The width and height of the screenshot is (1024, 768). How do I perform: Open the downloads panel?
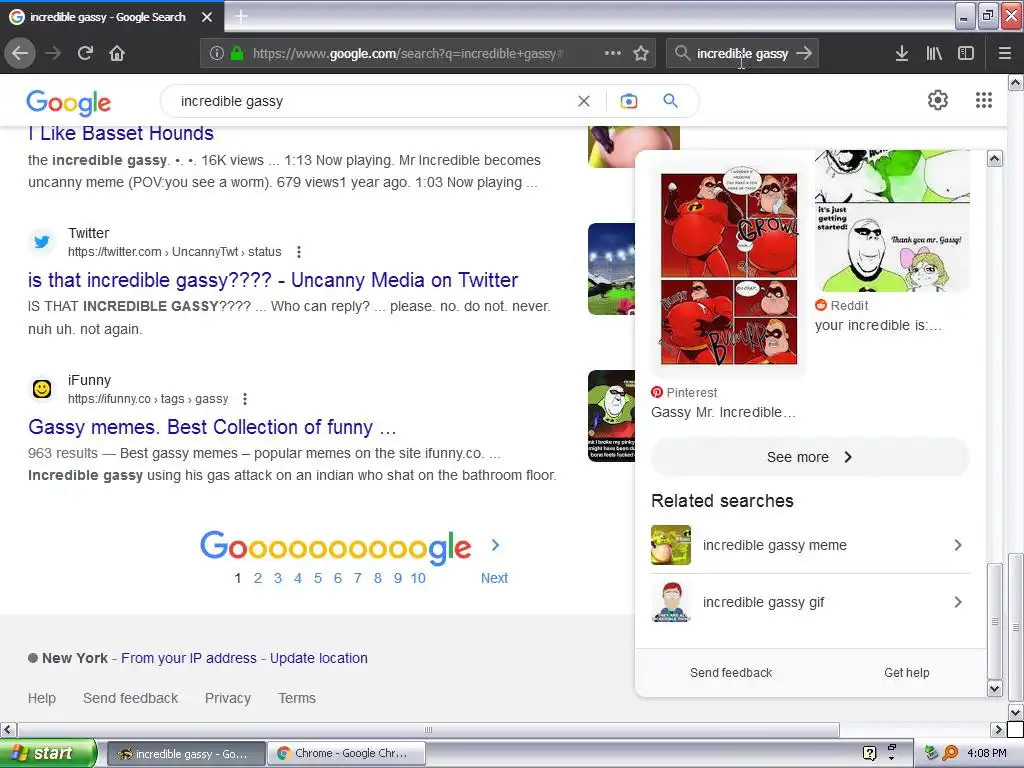click(902, 53)
